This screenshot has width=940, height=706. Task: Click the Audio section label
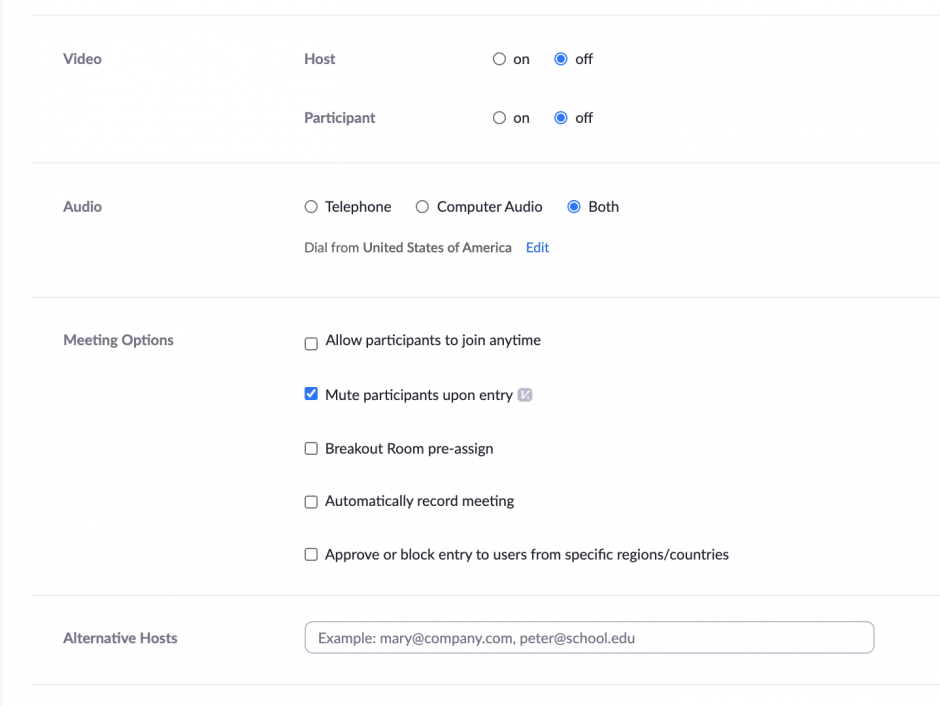pos(82,207)
